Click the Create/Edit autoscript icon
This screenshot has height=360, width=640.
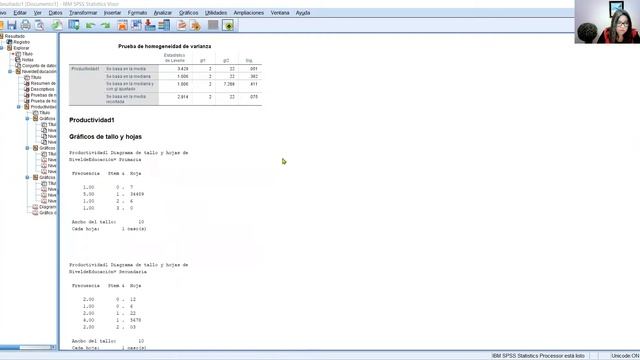pos(182,25)
